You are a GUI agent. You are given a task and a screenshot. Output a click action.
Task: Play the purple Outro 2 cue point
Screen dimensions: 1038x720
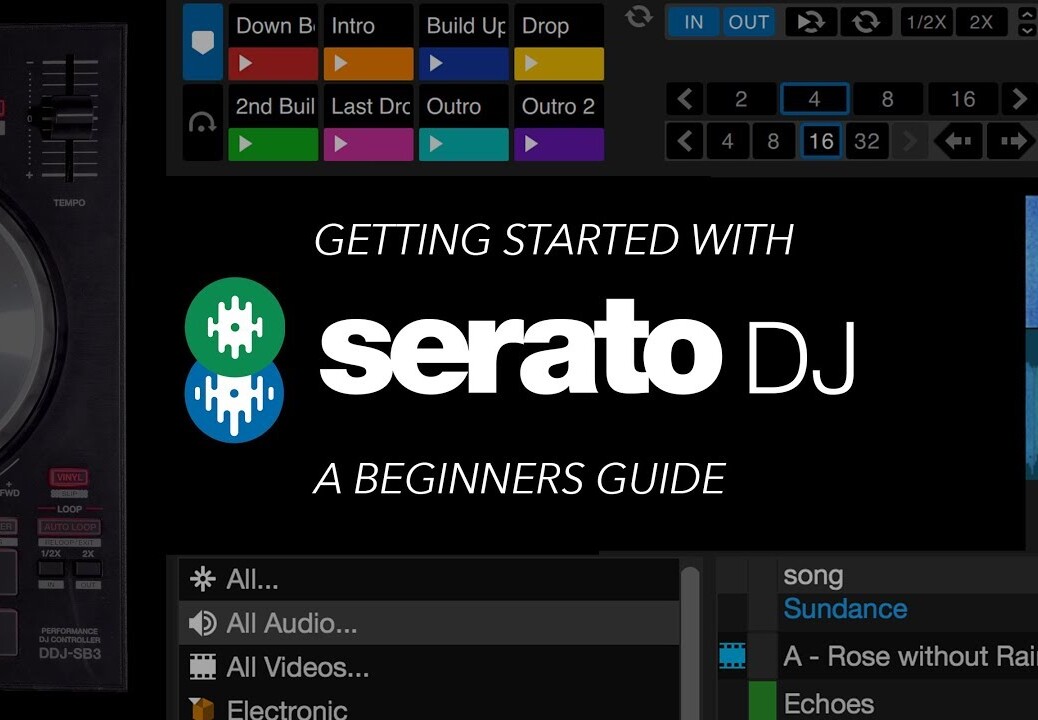(559, 144)
